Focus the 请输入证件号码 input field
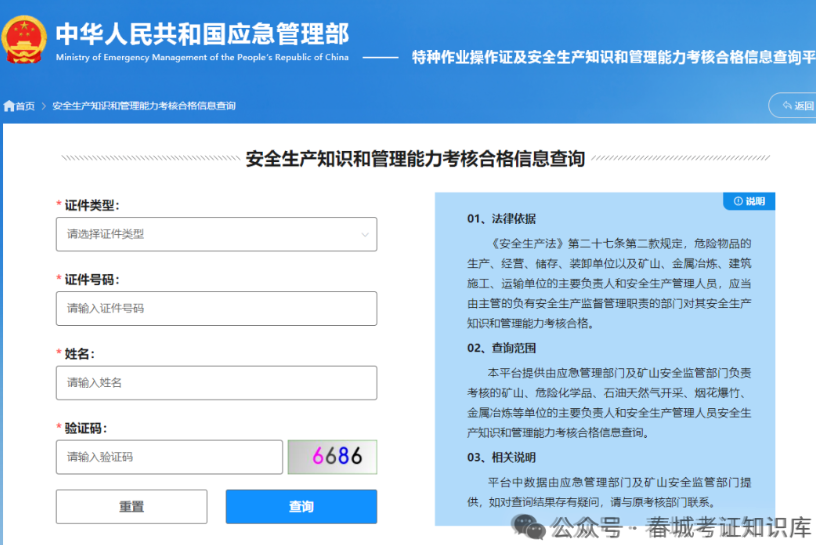This screenshot has width=816, height=545. 216,308
